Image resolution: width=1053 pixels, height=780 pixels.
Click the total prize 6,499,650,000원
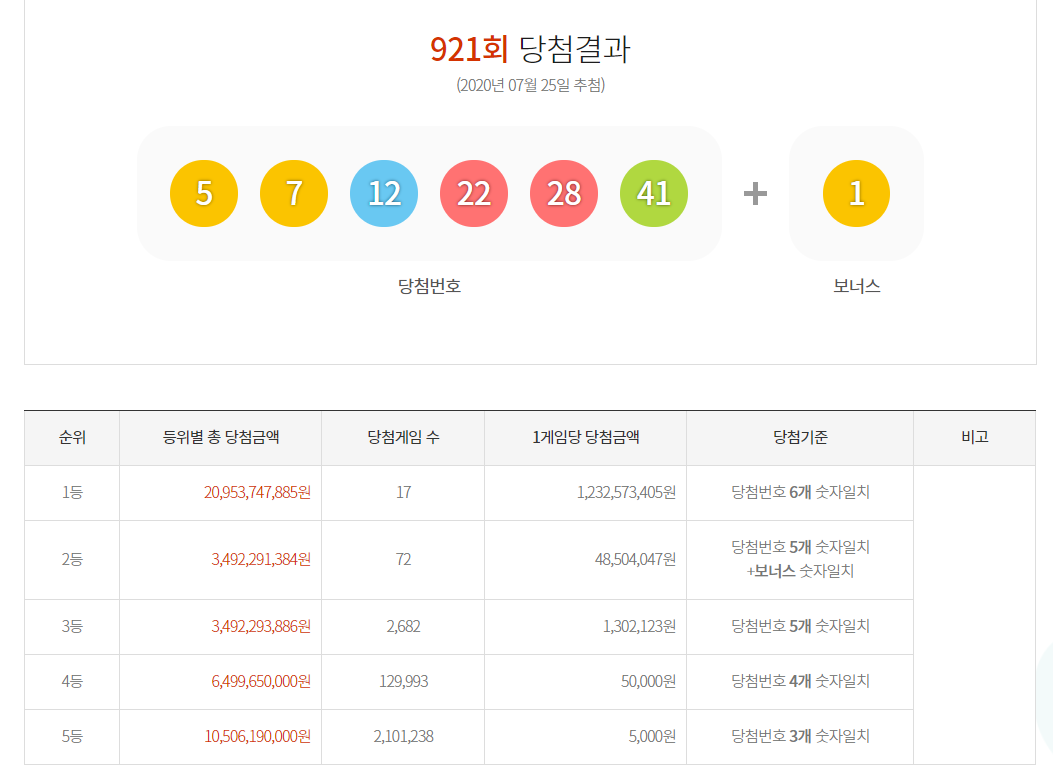[261, 682]
